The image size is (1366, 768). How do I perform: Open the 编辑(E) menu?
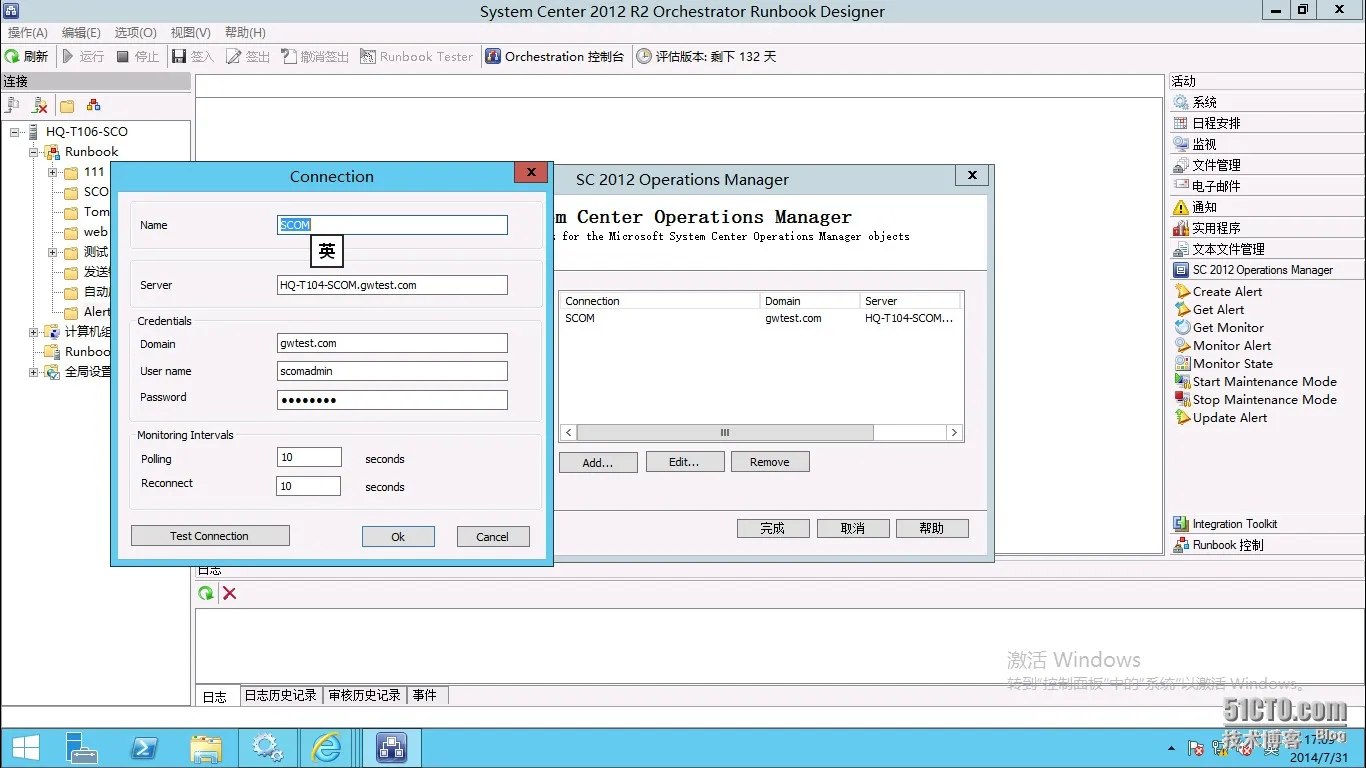pos(81,33)
